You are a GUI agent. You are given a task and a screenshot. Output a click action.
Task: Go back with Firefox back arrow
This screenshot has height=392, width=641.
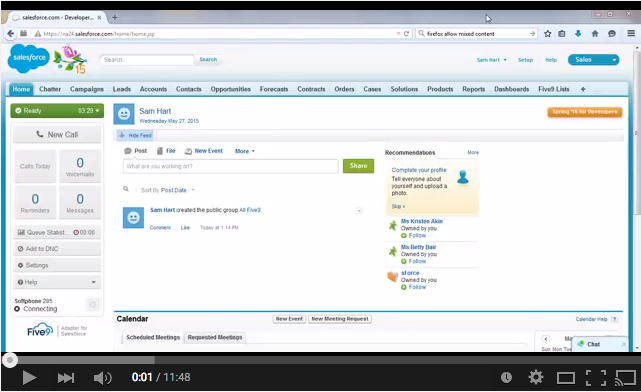pyautogui.click(x=11, y=34)
